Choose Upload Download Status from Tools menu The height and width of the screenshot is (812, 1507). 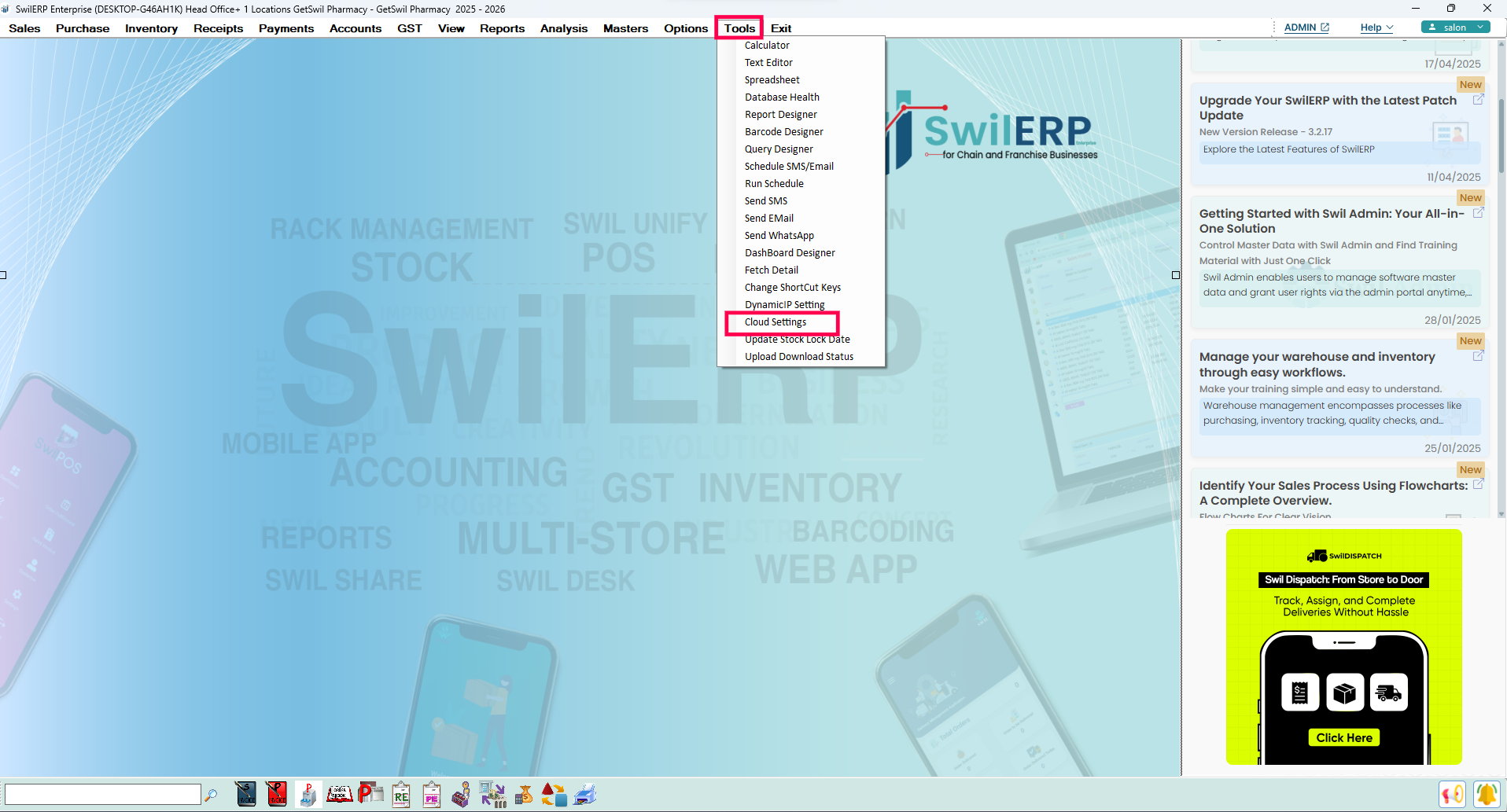click(798, 357)
